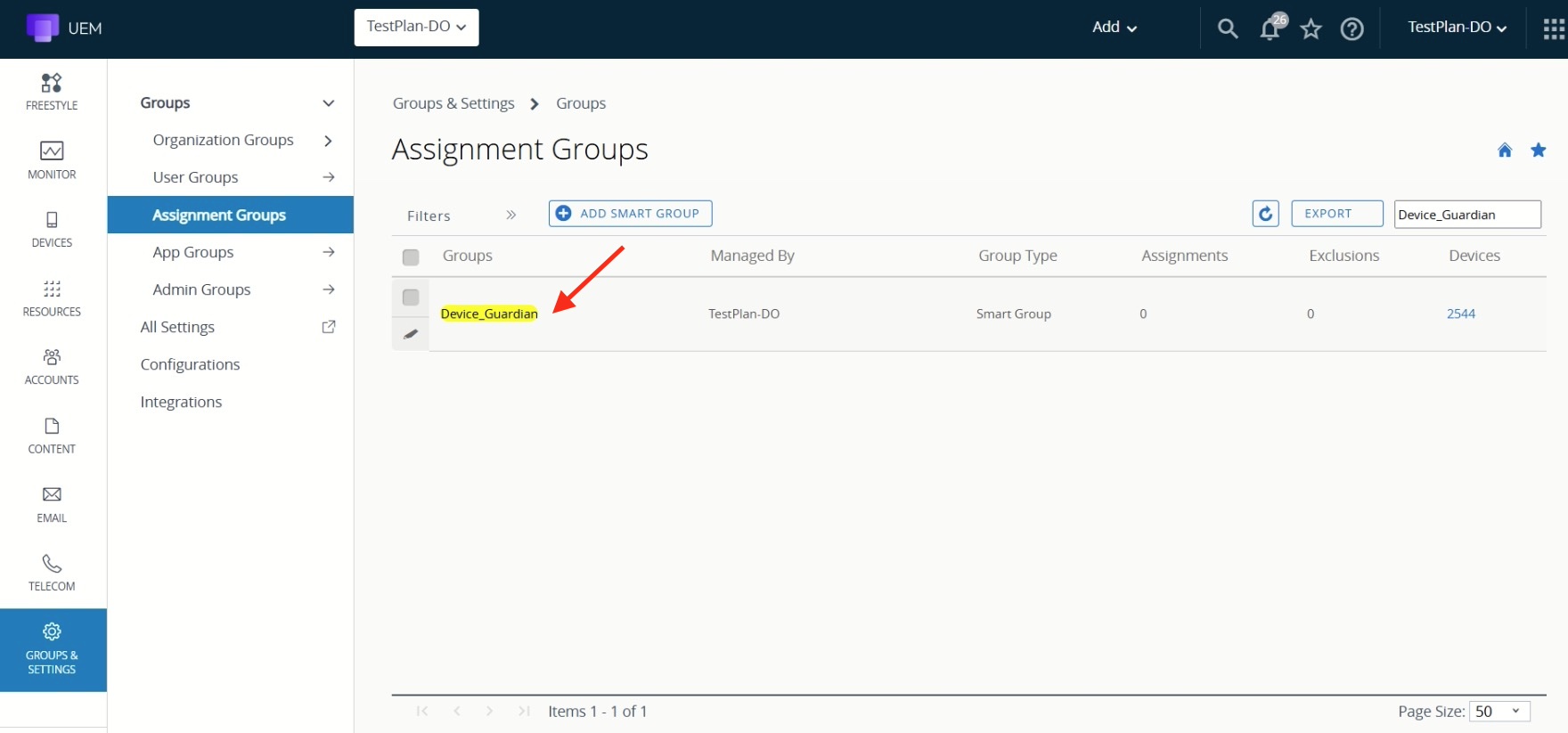Expand the Add dropdown menu

(x=1114, y=28)
